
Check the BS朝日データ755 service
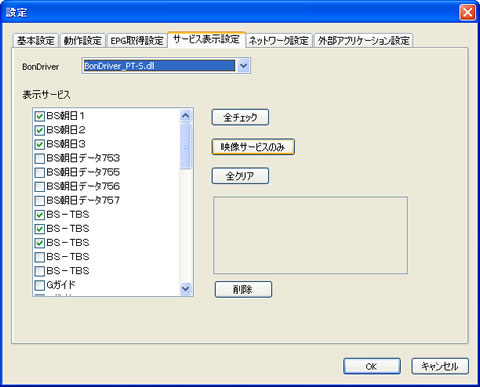pyautogui.click(x=40, y=172)
